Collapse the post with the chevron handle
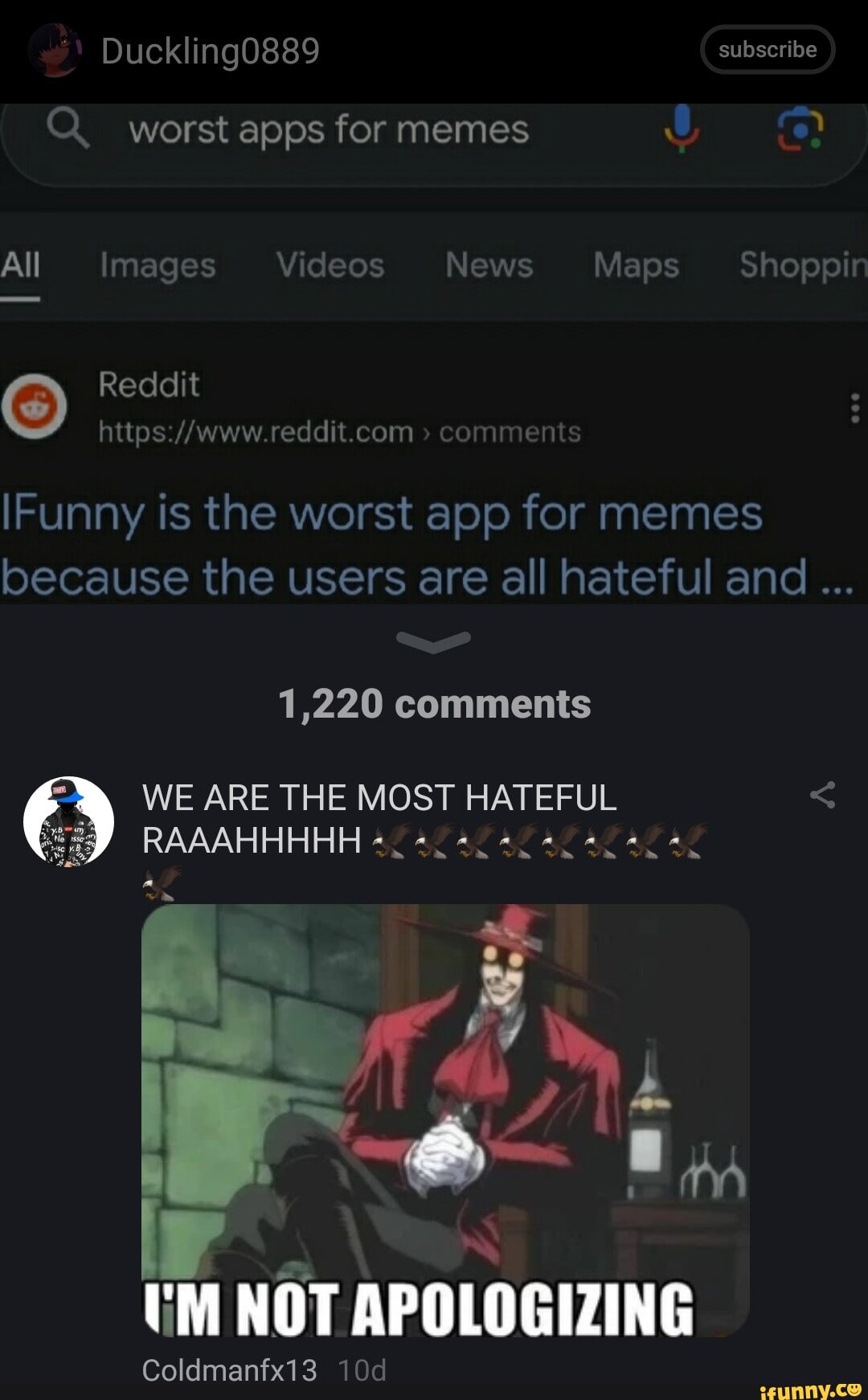Screen dimensions: 868x1400 [434, 641]
